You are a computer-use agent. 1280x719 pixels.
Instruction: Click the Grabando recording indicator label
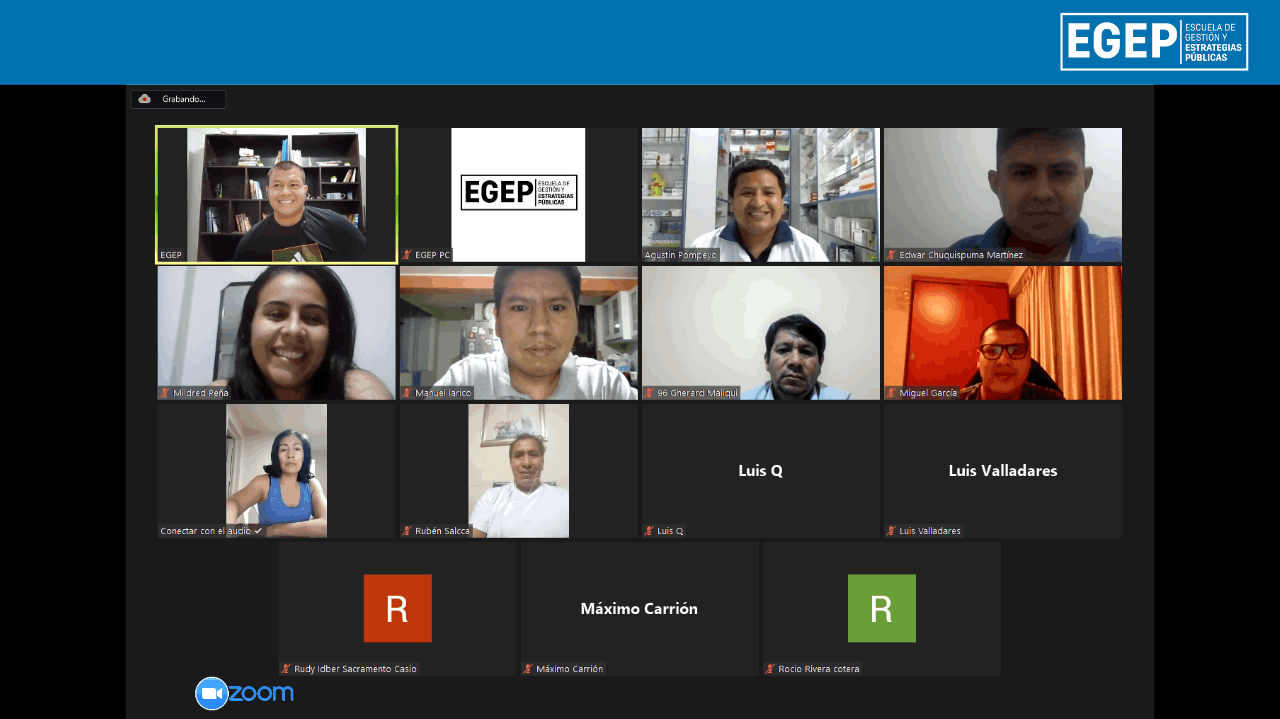coord(183,99)
